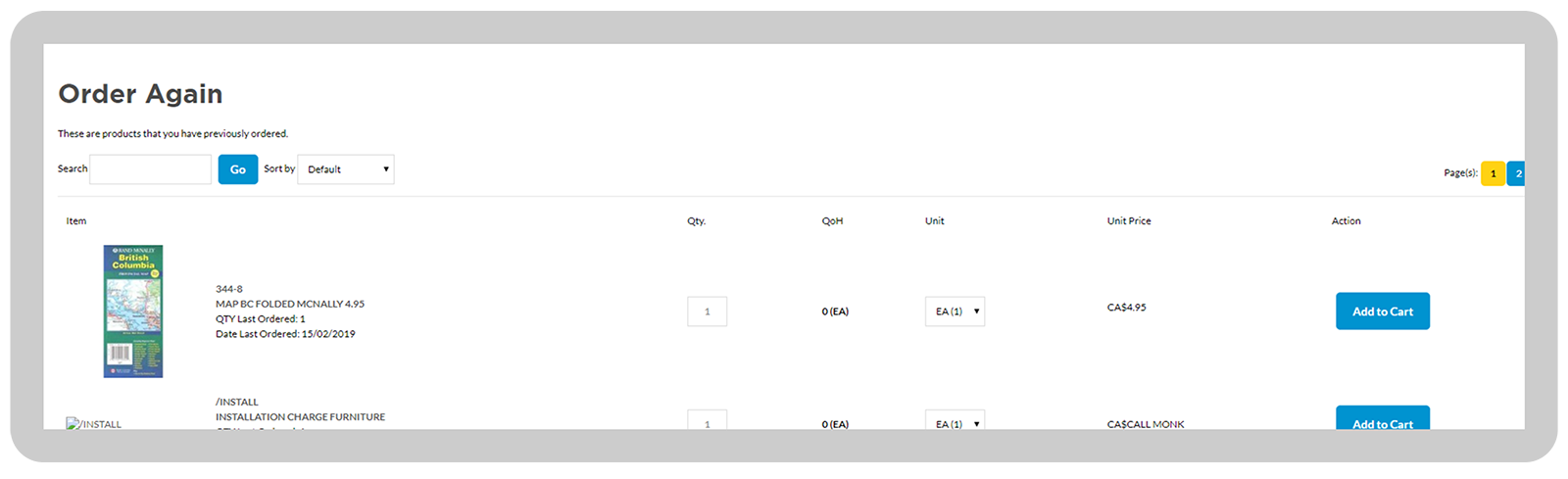Click the broken /INSTALL product image

[x=94, y=423]
